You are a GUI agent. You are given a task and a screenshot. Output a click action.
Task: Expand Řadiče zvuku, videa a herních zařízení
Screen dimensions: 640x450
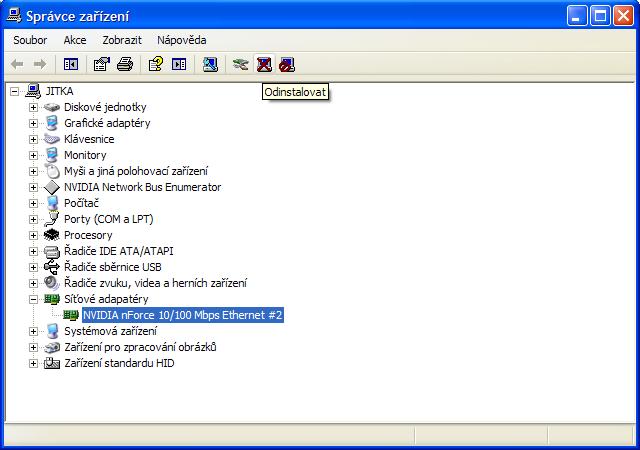pyautogui.click(x=33, y=283)
